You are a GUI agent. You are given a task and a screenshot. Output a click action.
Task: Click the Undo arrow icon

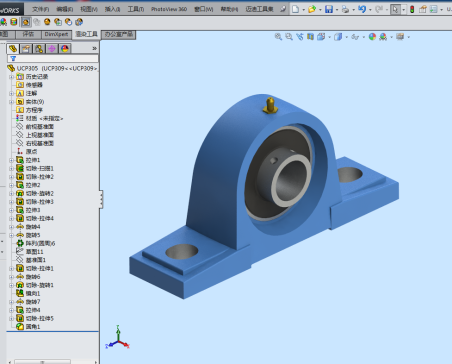click(362, 9)
